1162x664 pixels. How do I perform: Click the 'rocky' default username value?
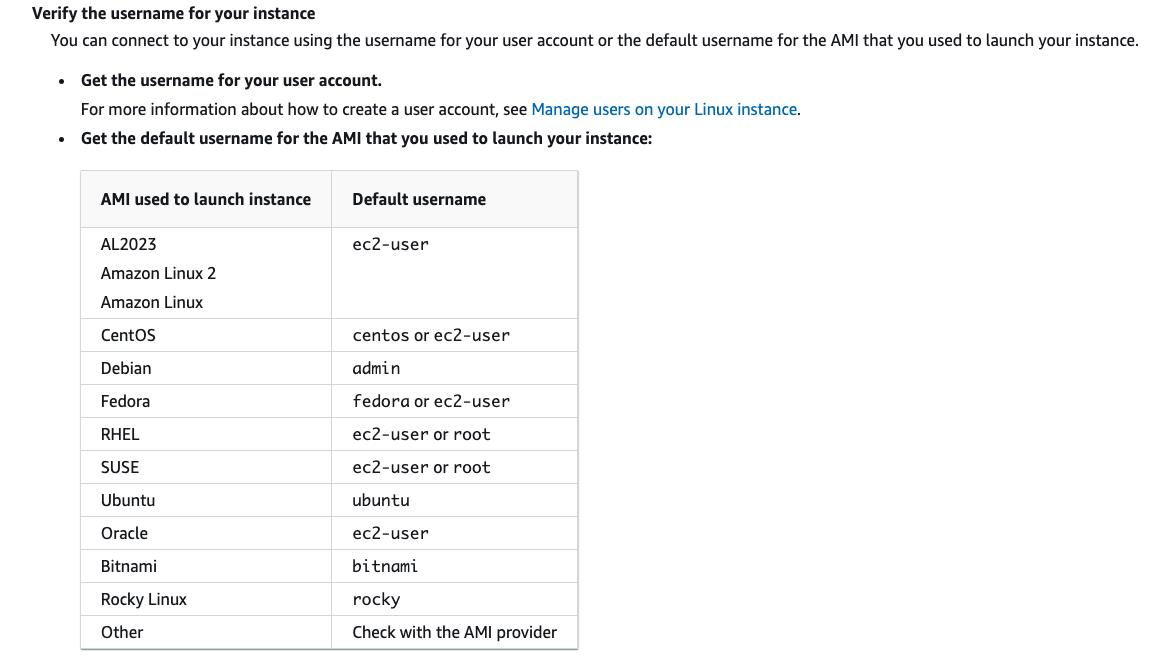pos(376,599)
